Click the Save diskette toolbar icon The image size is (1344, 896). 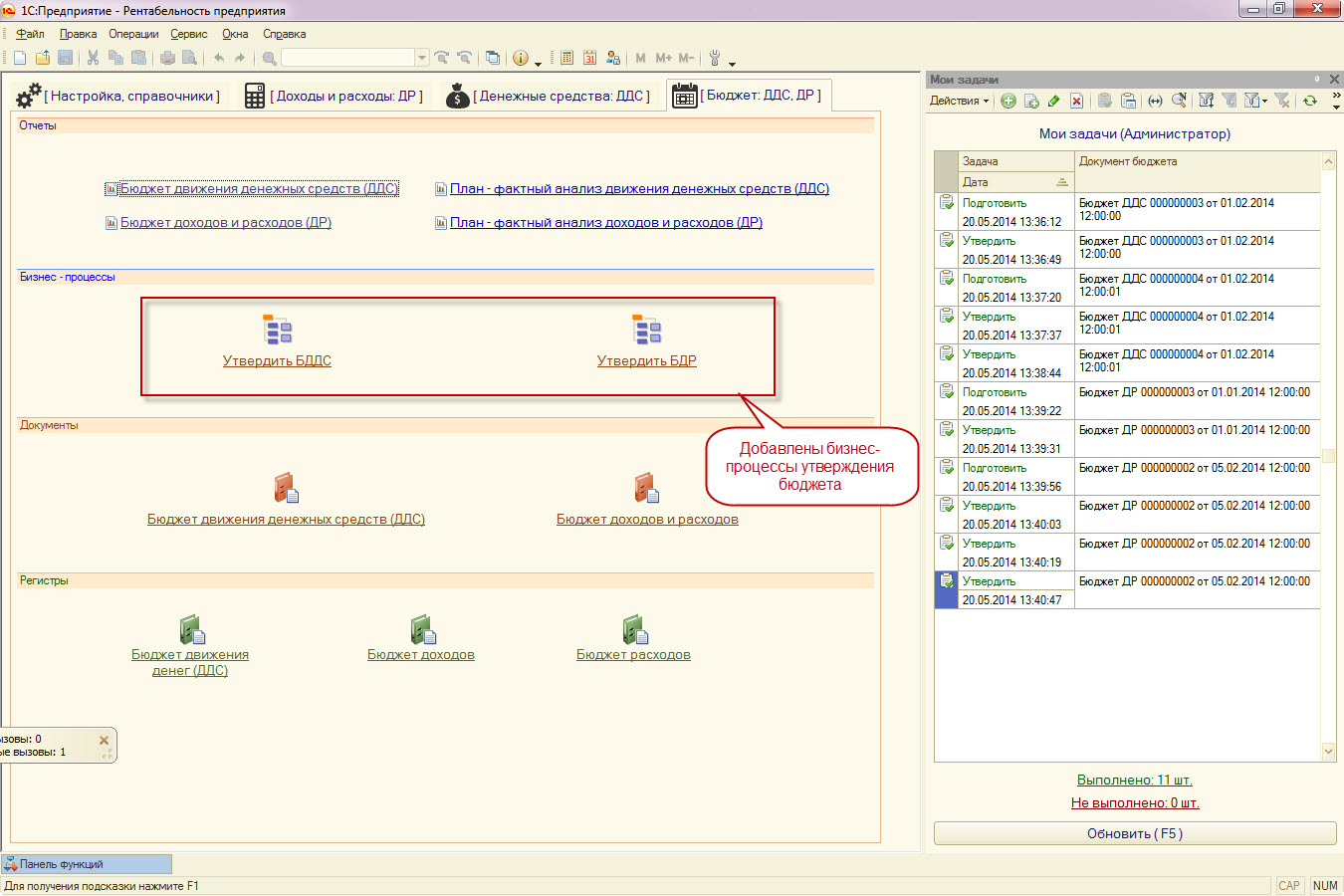pyautogui.click(x=66, y=58)
